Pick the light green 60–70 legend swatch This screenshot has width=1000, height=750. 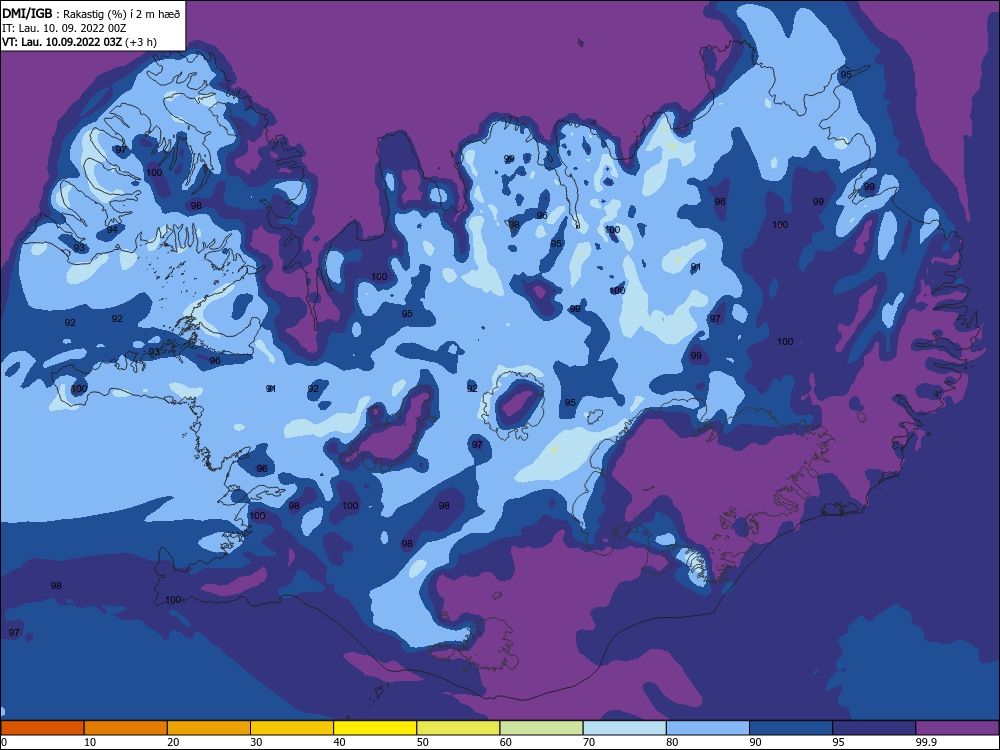coord(541,728)
